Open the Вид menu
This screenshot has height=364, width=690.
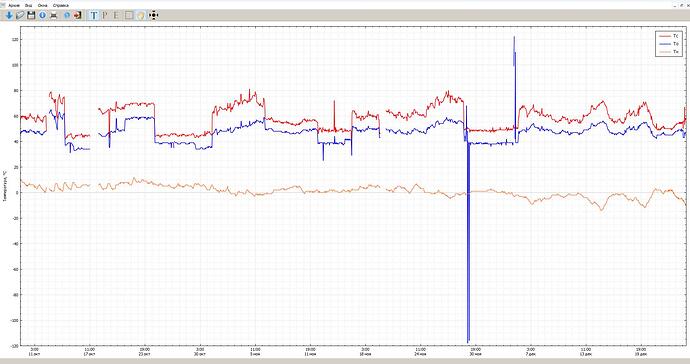29,5
